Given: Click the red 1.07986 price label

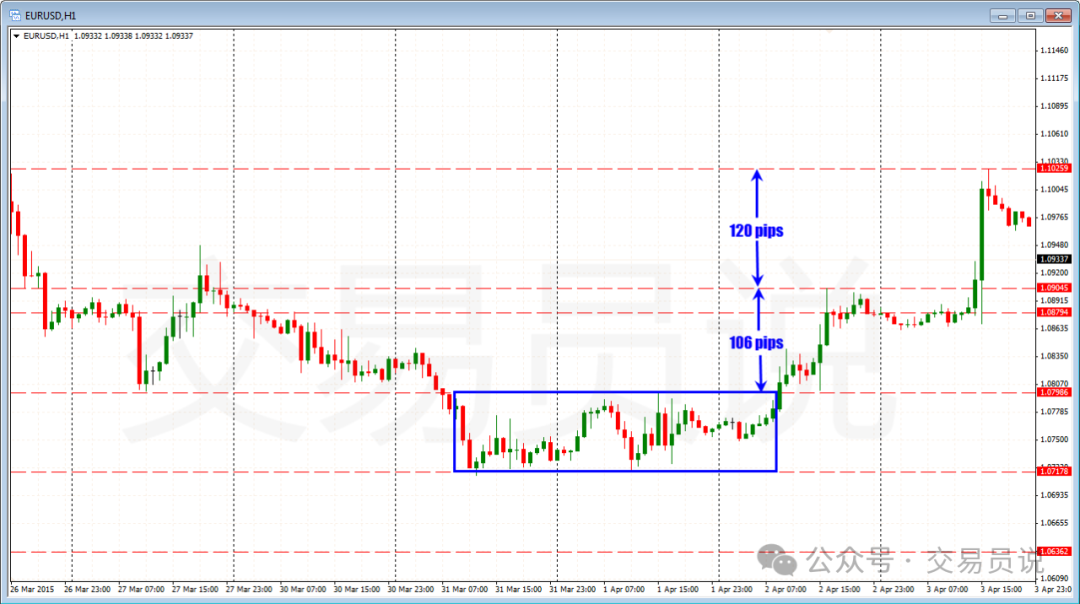Looking at the screenshot, I should (1054, 393).
